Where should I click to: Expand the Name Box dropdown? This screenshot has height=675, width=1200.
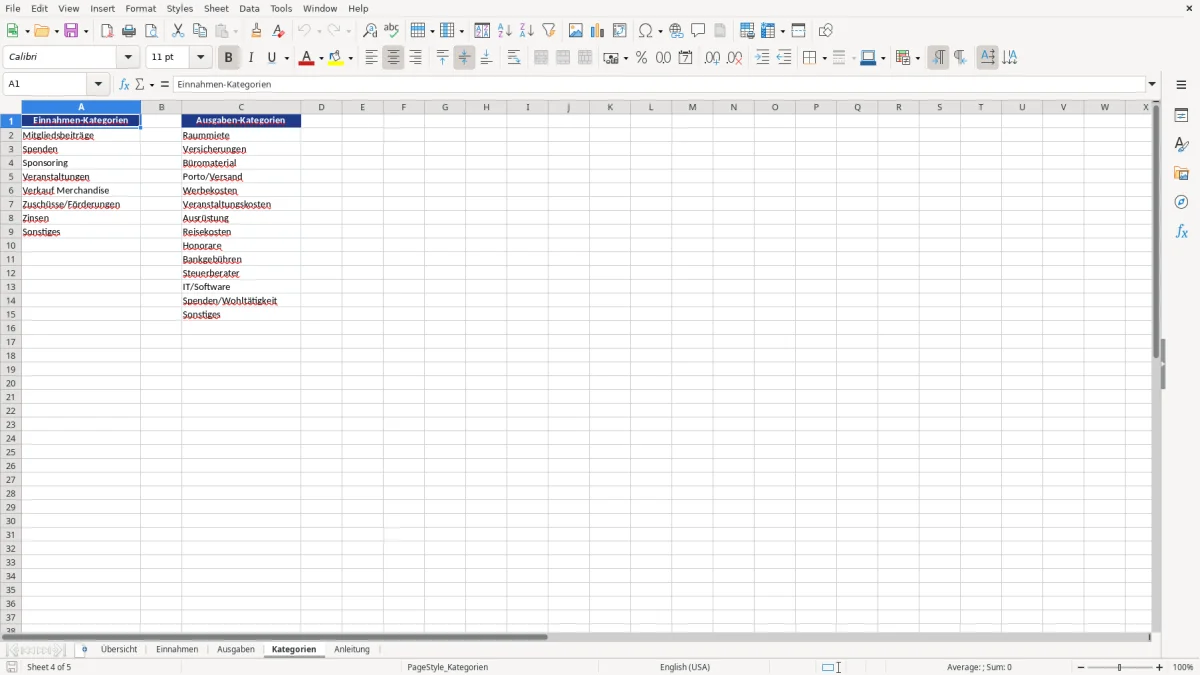click(98, 84)
